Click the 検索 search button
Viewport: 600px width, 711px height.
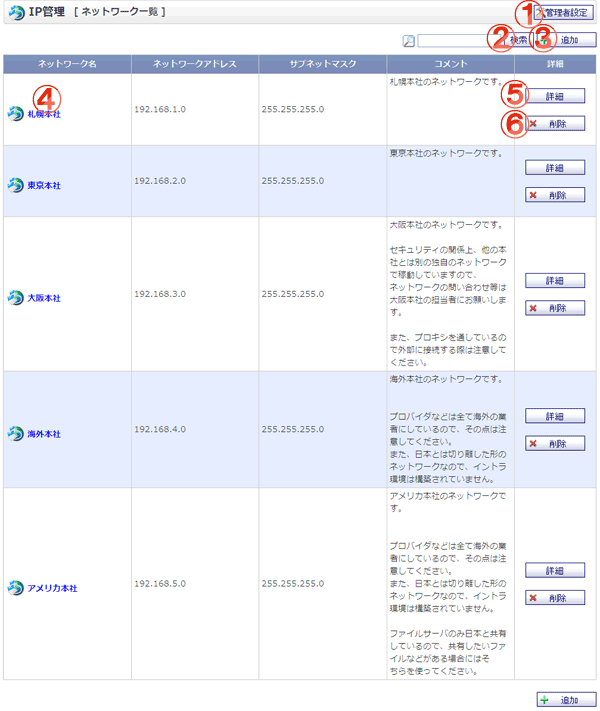tap(518, 40)
